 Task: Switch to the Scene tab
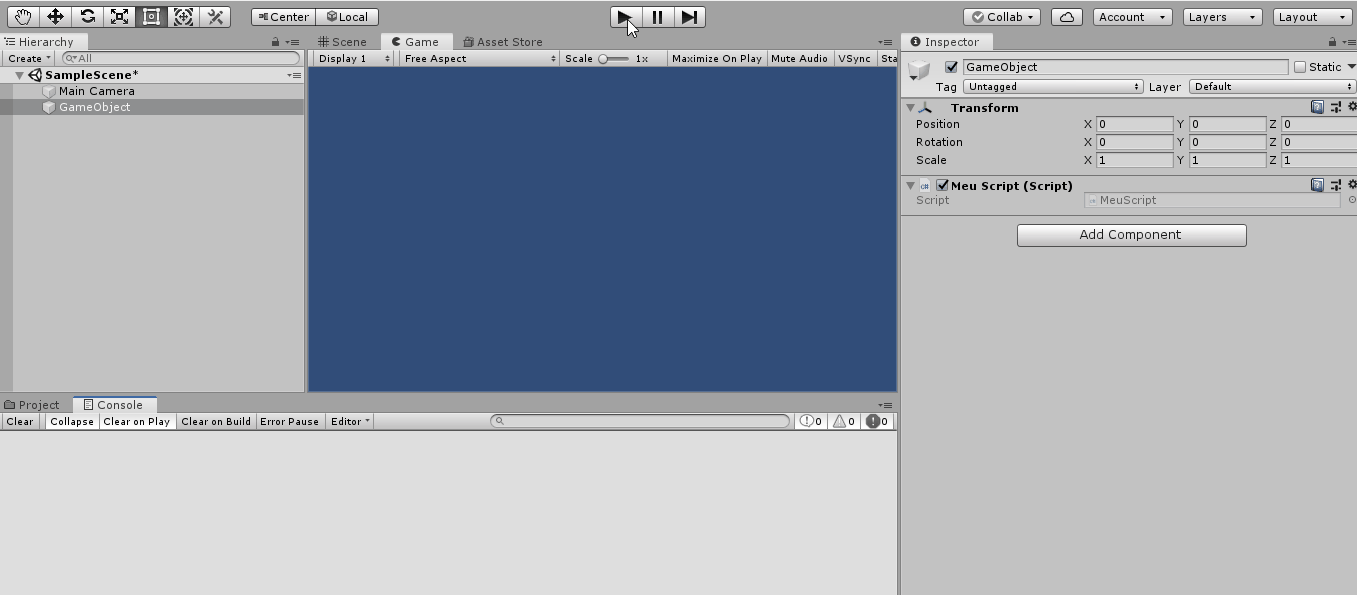click(343, 42)
